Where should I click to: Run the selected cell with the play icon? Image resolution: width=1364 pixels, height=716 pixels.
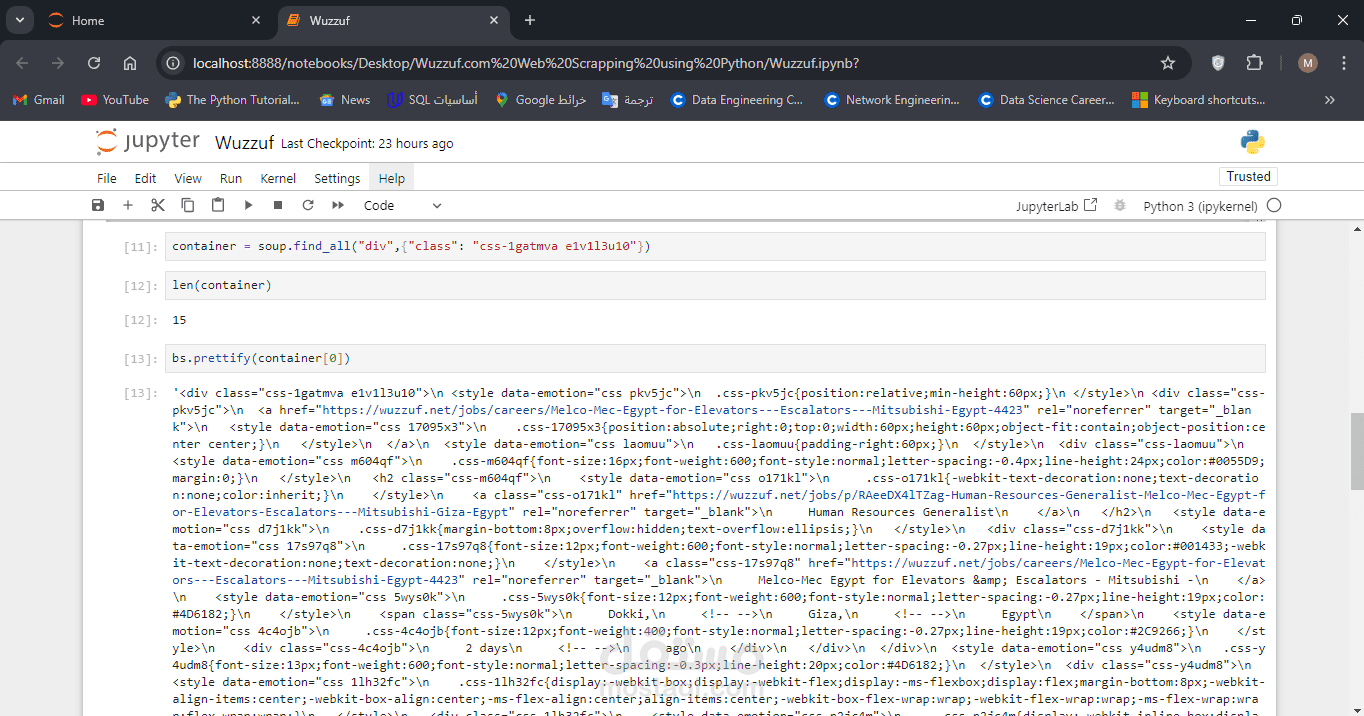(x=248, y=205)
